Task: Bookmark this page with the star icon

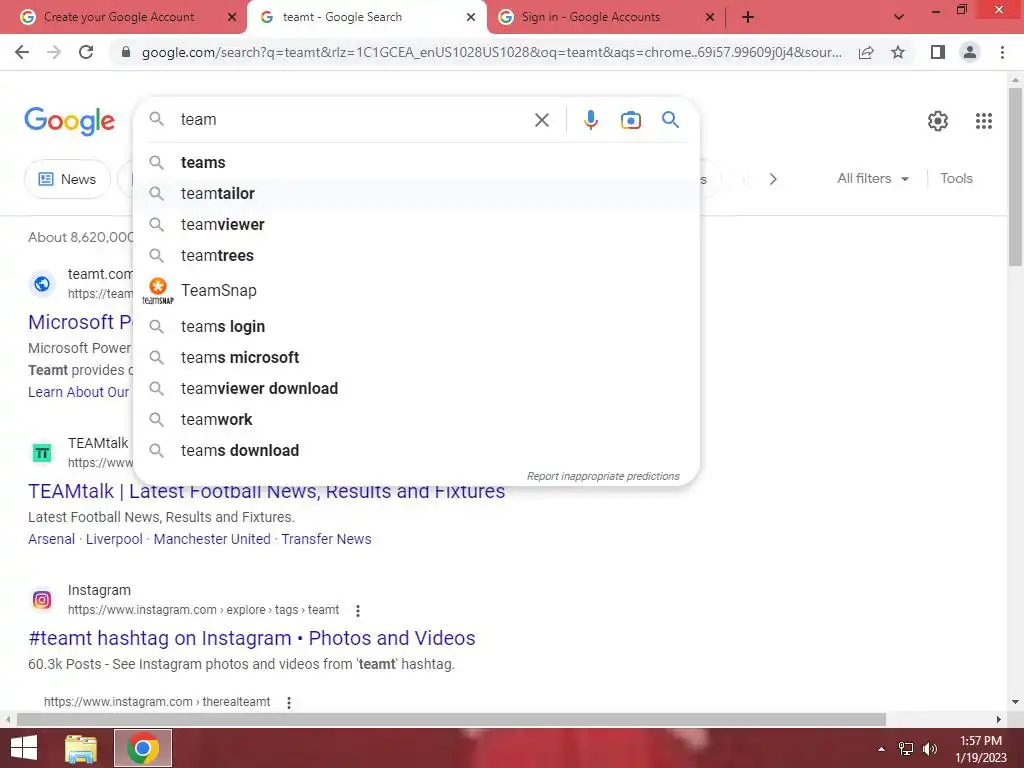Action: click(898, 52)
